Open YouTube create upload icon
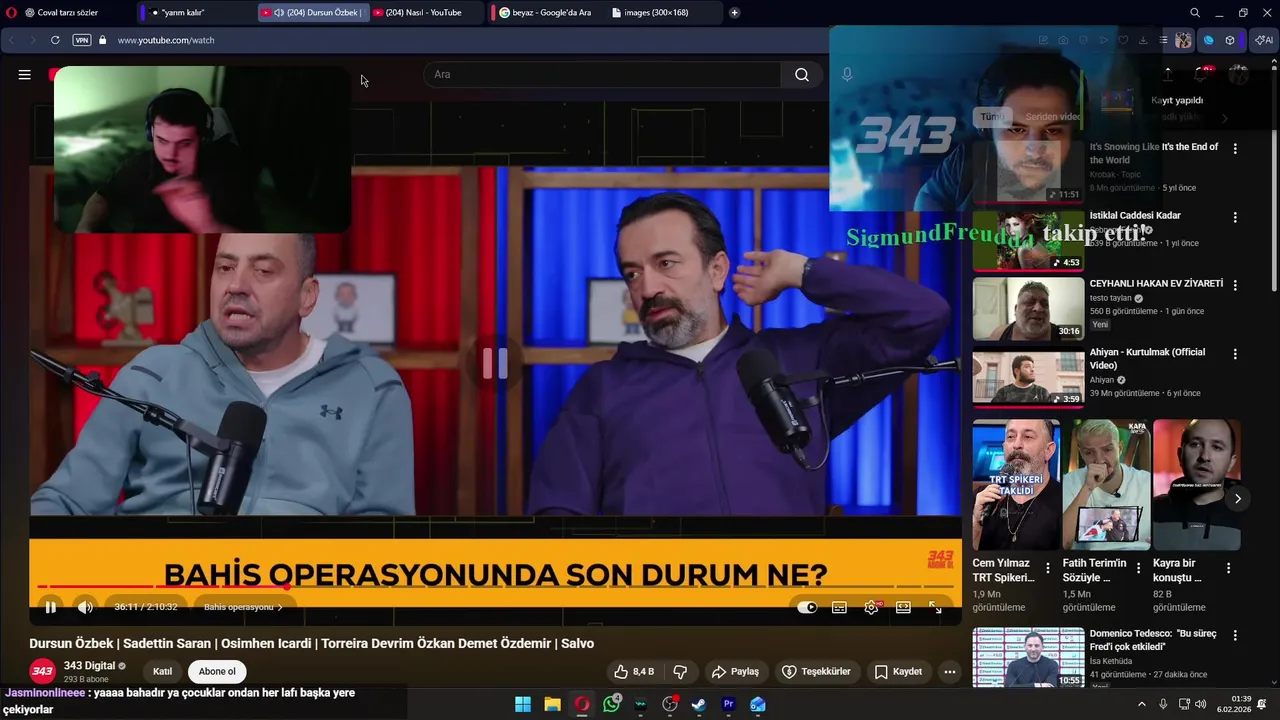Image resolution: width=1280 pixels, height=720 pixels. (x=1167, y=74)
